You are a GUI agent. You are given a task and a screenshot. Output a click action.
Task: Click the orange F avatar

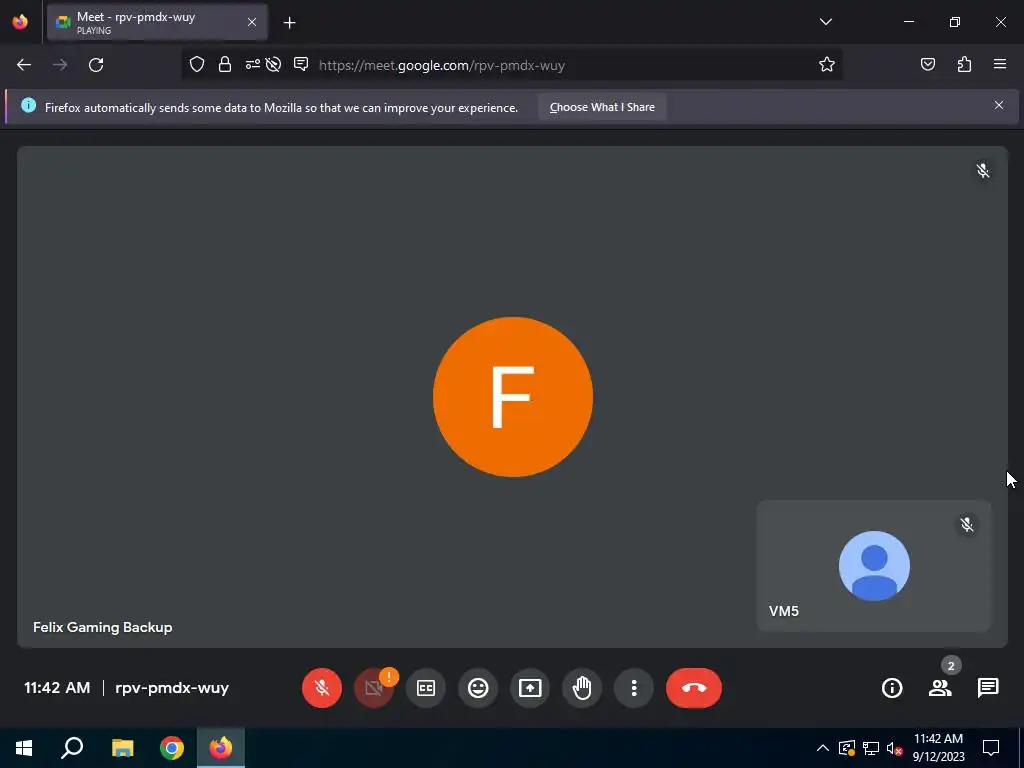pos(513,397)
